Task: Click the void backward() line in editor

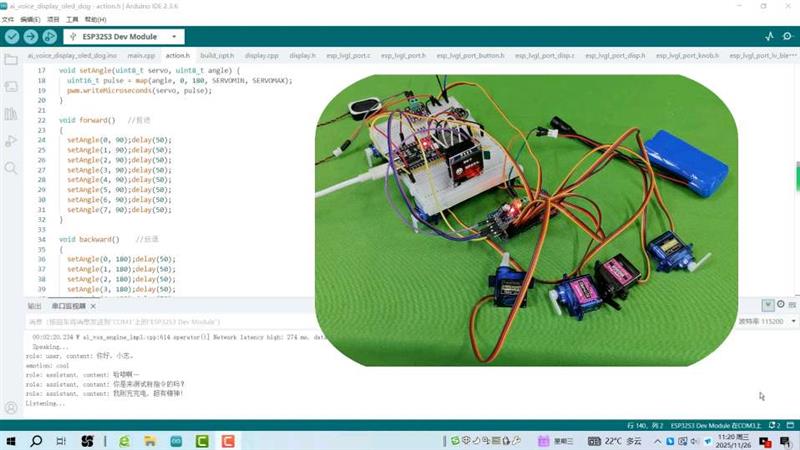Action: pyautogui.click(x=89, y=239)
